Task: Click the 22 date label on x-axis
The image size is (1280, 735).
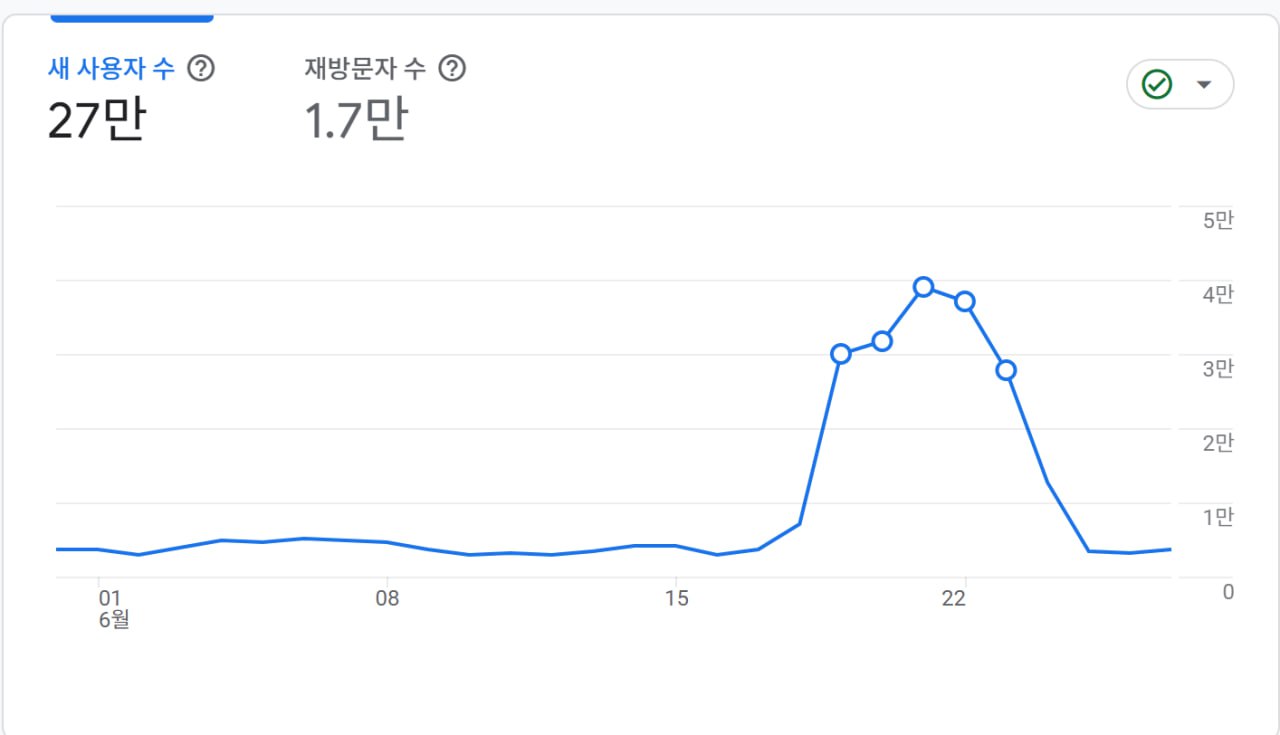Action: [954, 598]
